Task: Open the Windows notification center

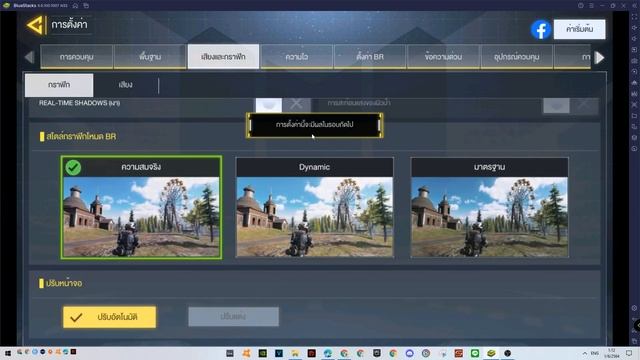Action: (629, 353)
